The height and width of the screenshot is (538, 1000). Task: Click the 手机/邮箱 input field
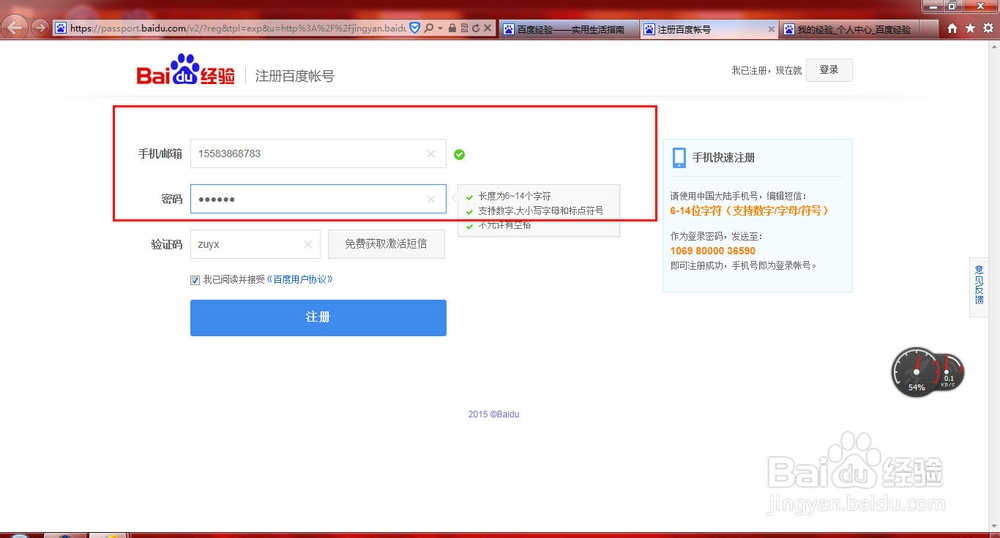[318, 154]
